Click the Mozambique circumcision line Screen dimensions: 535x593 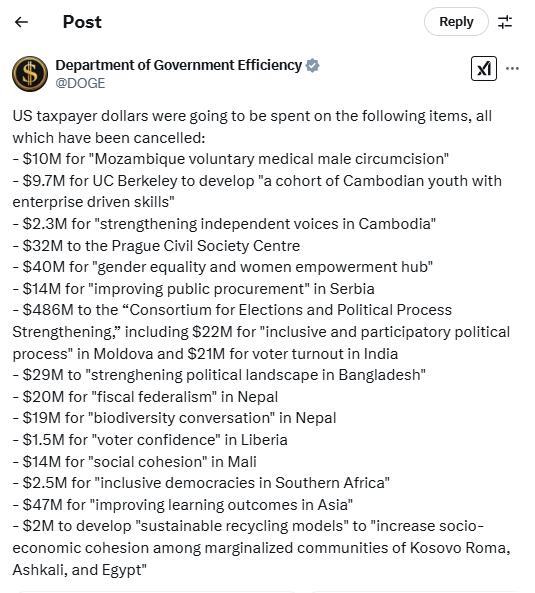[x=231, y=159]
